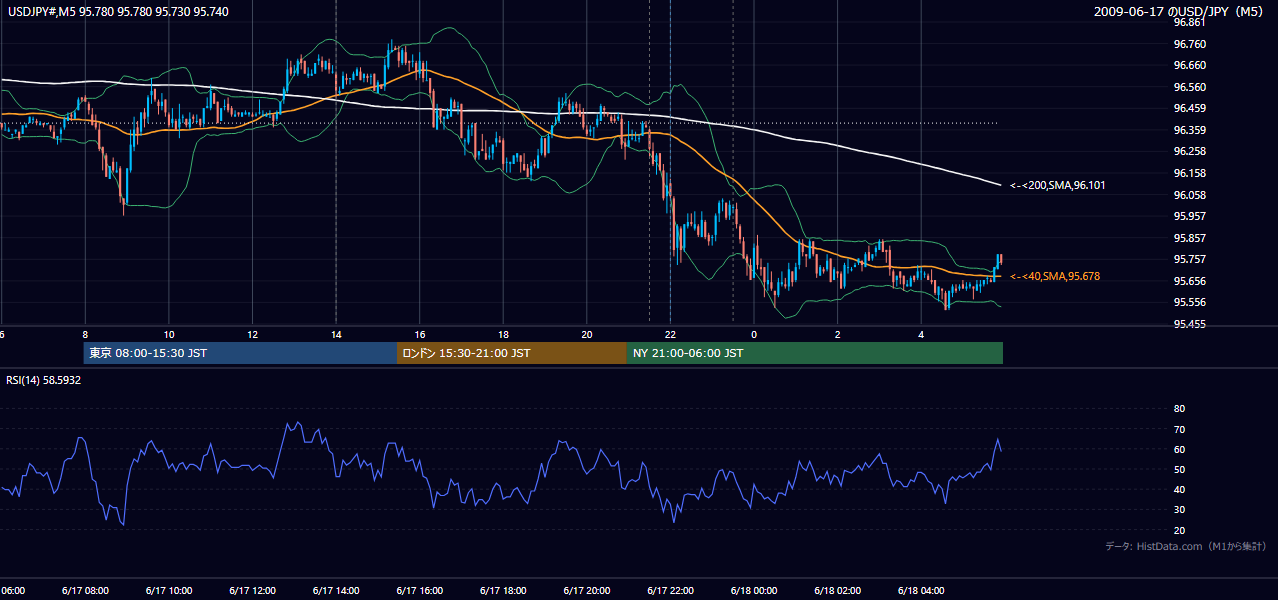Click hour marker 10 above session bars

point(169,334)
